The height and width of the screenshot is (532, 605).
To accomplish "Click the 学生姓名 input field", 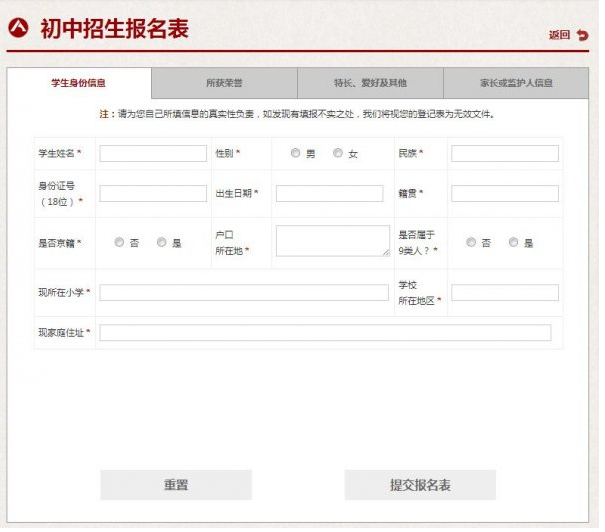I will point(153,153).
